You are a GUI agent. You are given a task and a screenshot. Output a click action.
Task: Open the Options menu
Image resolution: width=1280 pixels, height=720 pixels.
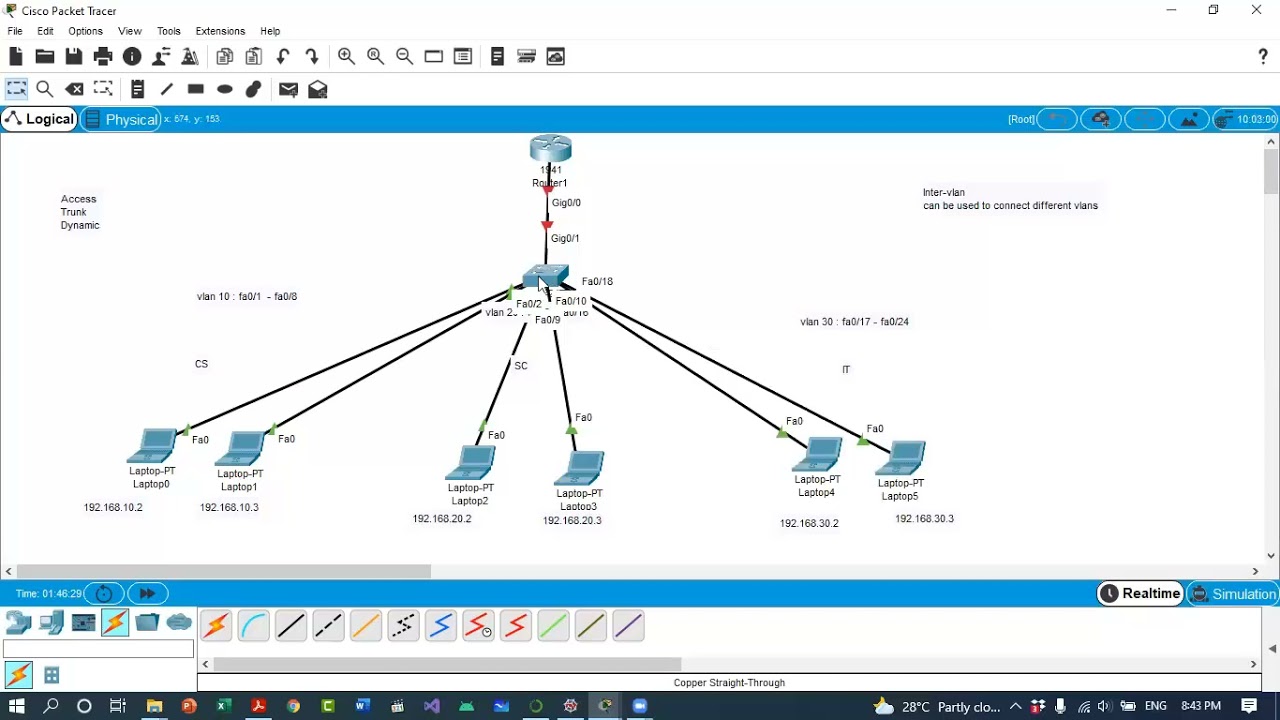click(x=86, y=31)
